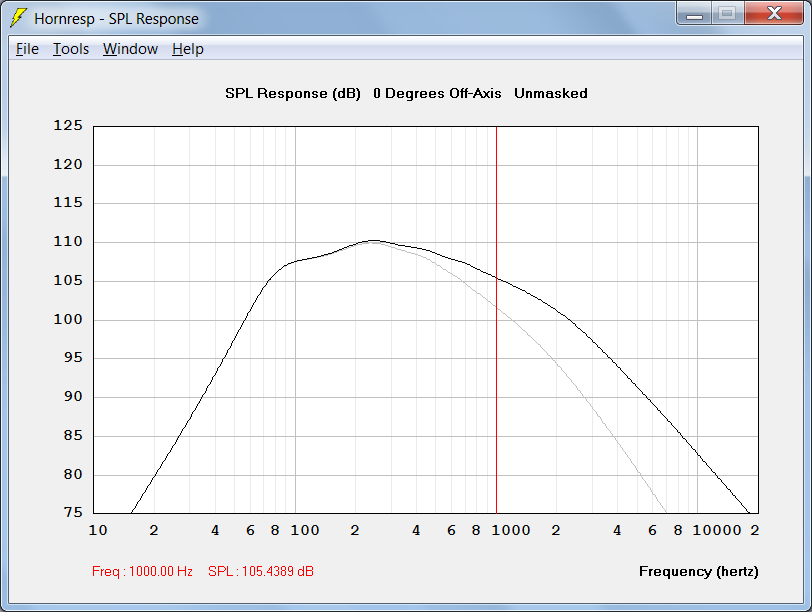Screen dimensions: 812x612
Task: Click the 'Unmasked' label
Action: (551, 94)
